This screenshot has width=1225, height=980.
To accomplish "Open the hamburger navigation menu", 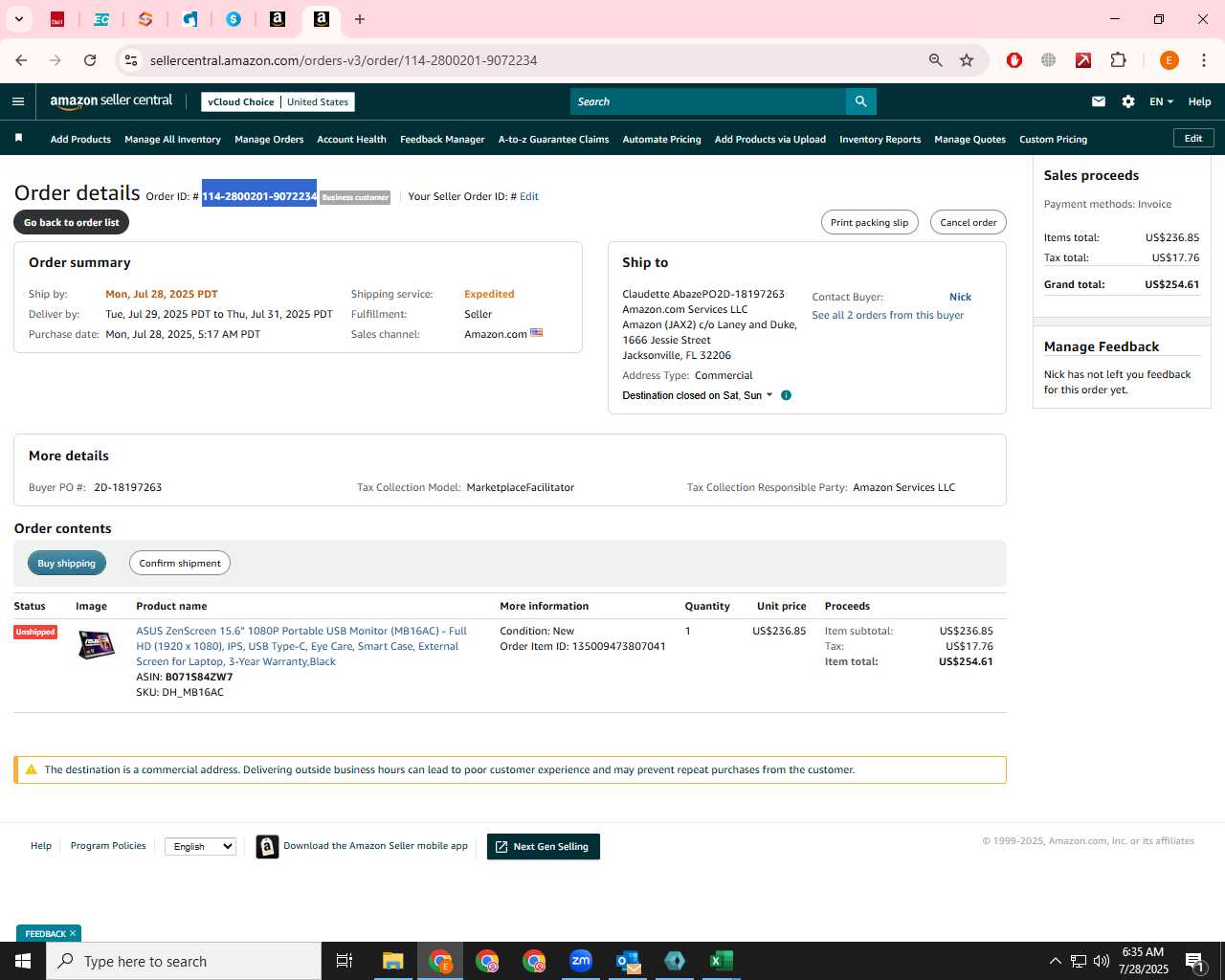I will pyautogui.click(x=18, y=101).
